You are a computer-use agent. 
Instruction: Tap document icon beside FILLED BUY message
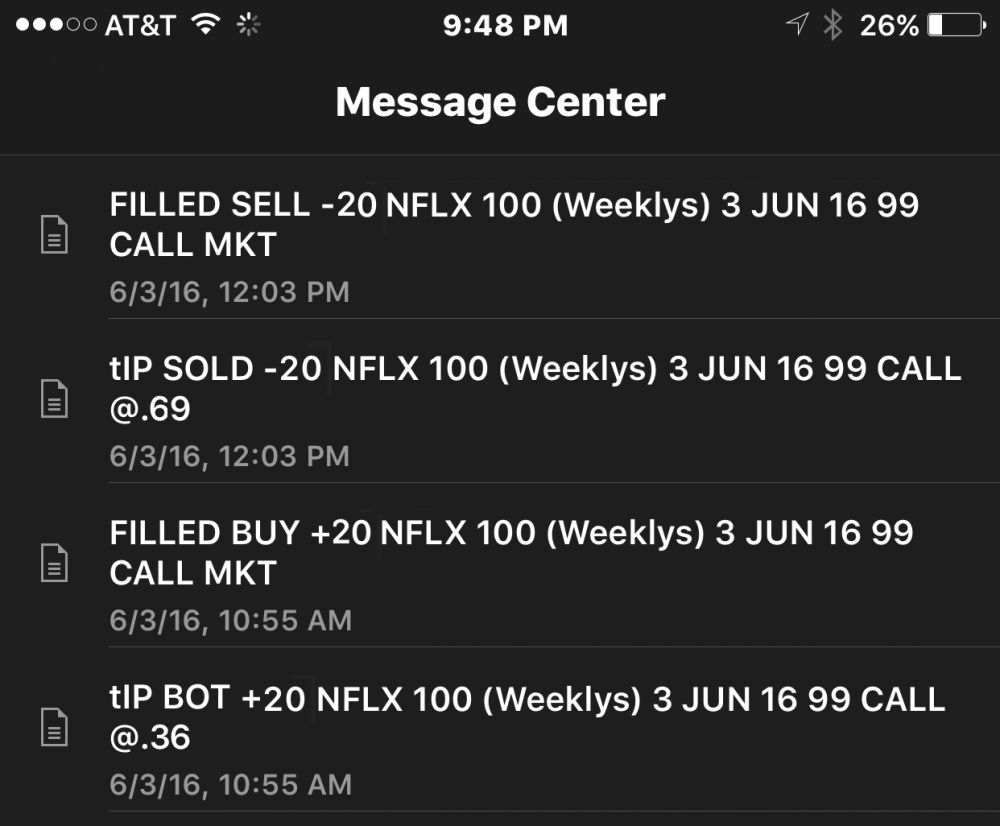pyautogui.click(x=54, y=563)
